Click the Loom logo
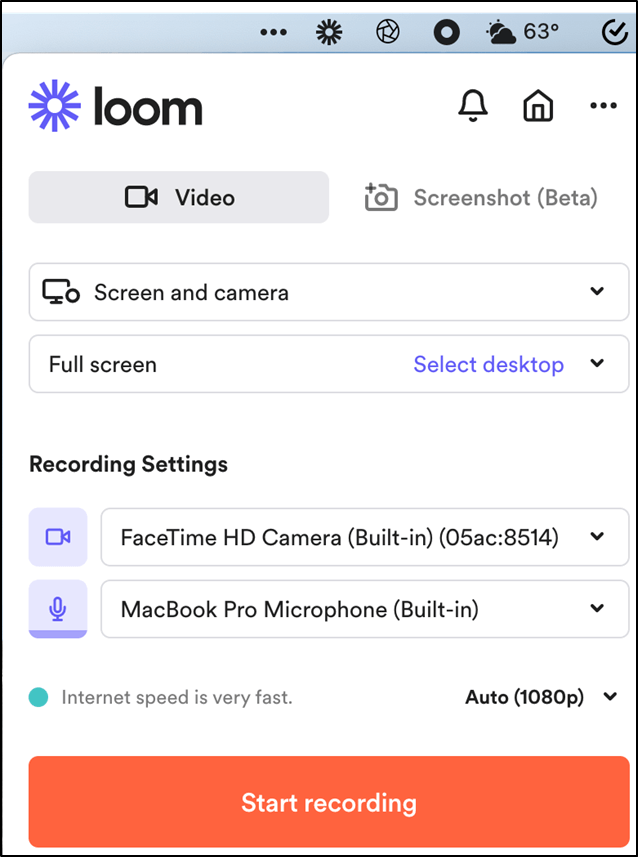Screen dimensions: 638x857 (116, 107)
